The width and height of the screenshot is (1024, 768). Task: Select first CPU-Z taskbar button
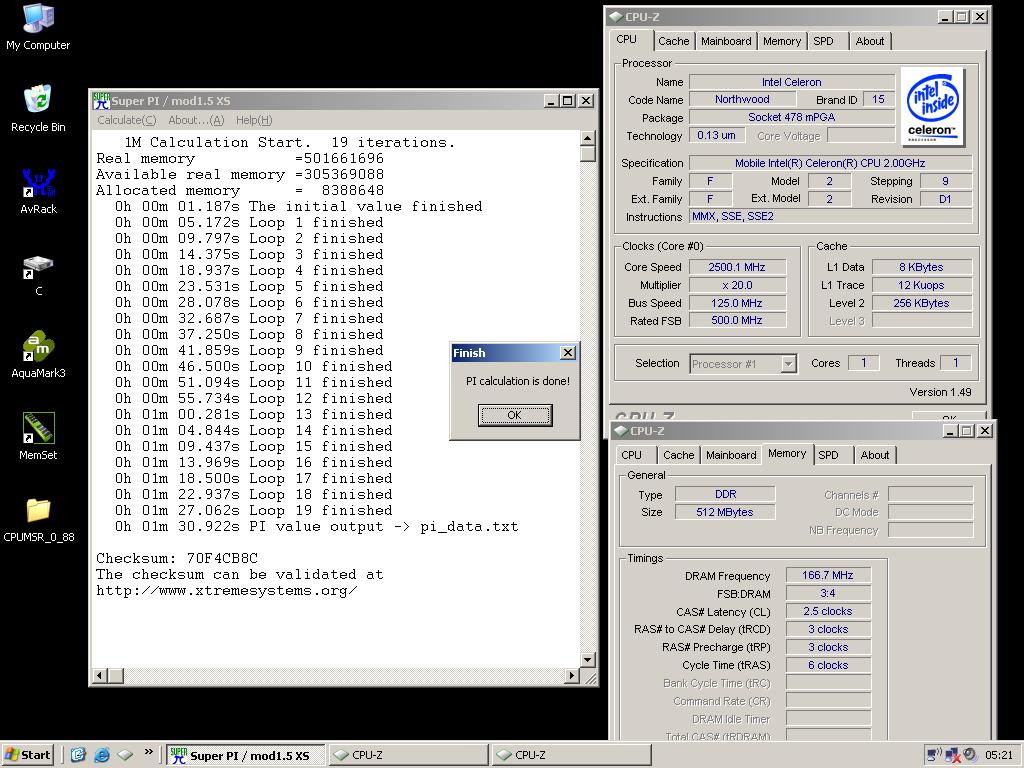408,755
